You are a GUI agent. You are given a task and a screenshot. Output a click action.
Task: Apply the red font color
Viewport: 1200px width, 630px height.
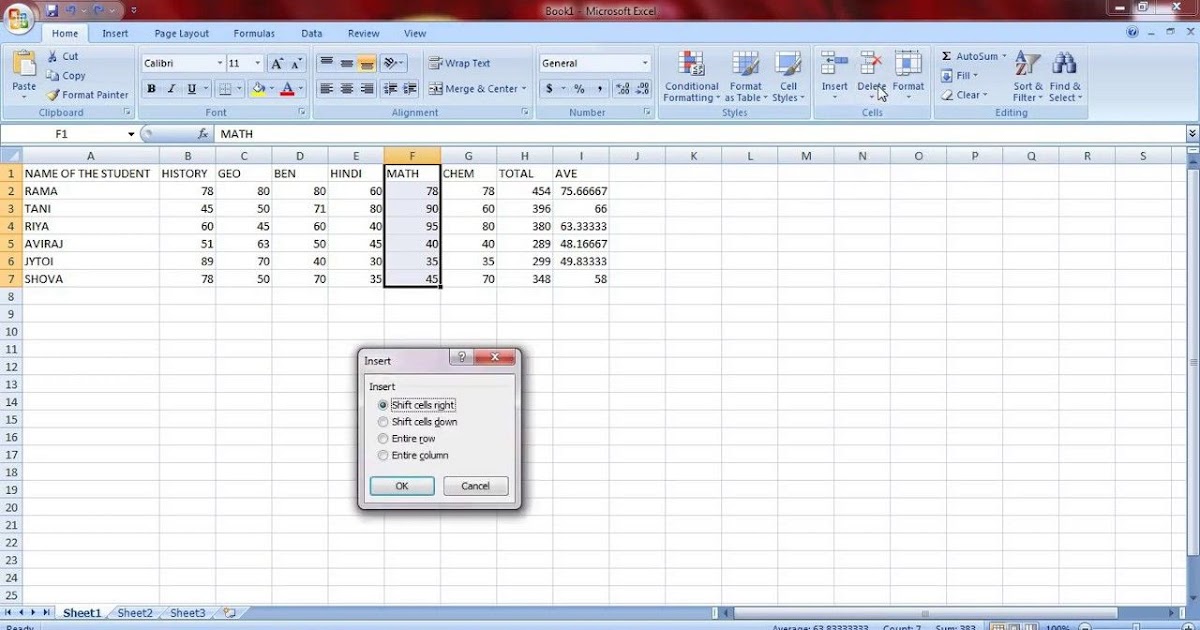point(288,89)
